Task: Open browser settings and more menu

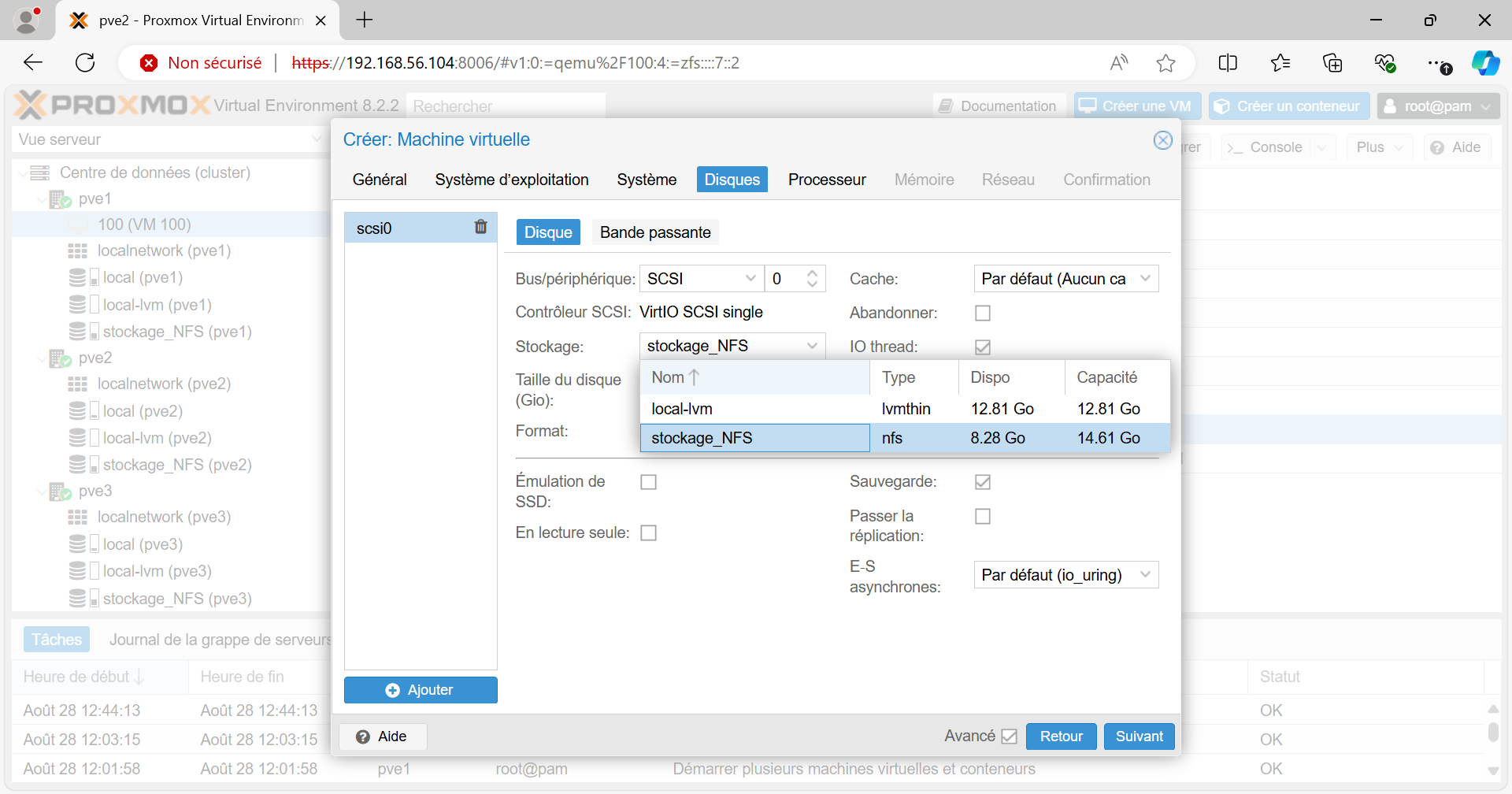Action: [x=1438, y=64]
